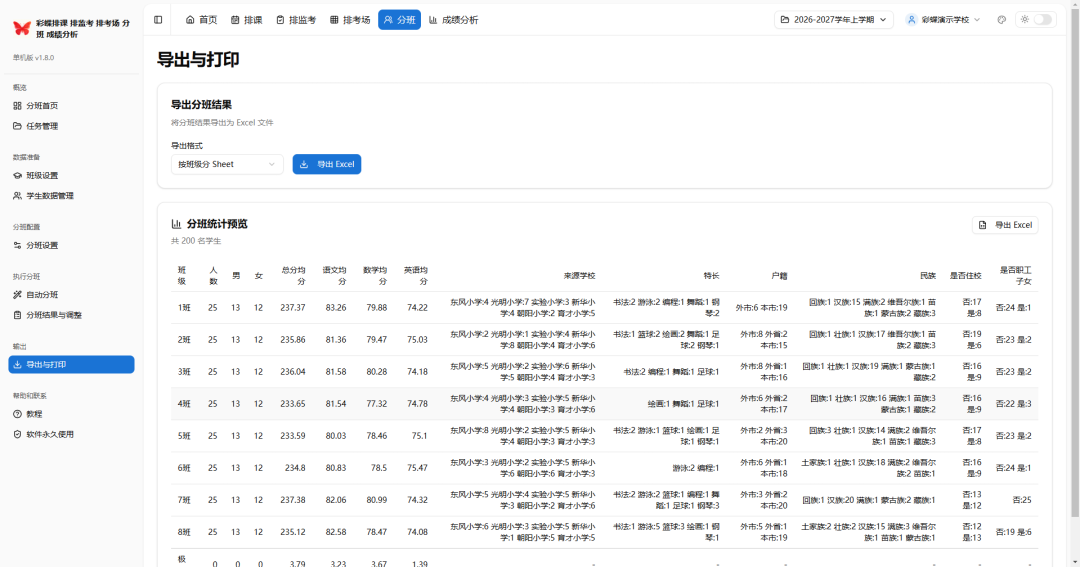Click the 总分均分 column header
This screenshot has width=1080, height=567.
294,276
